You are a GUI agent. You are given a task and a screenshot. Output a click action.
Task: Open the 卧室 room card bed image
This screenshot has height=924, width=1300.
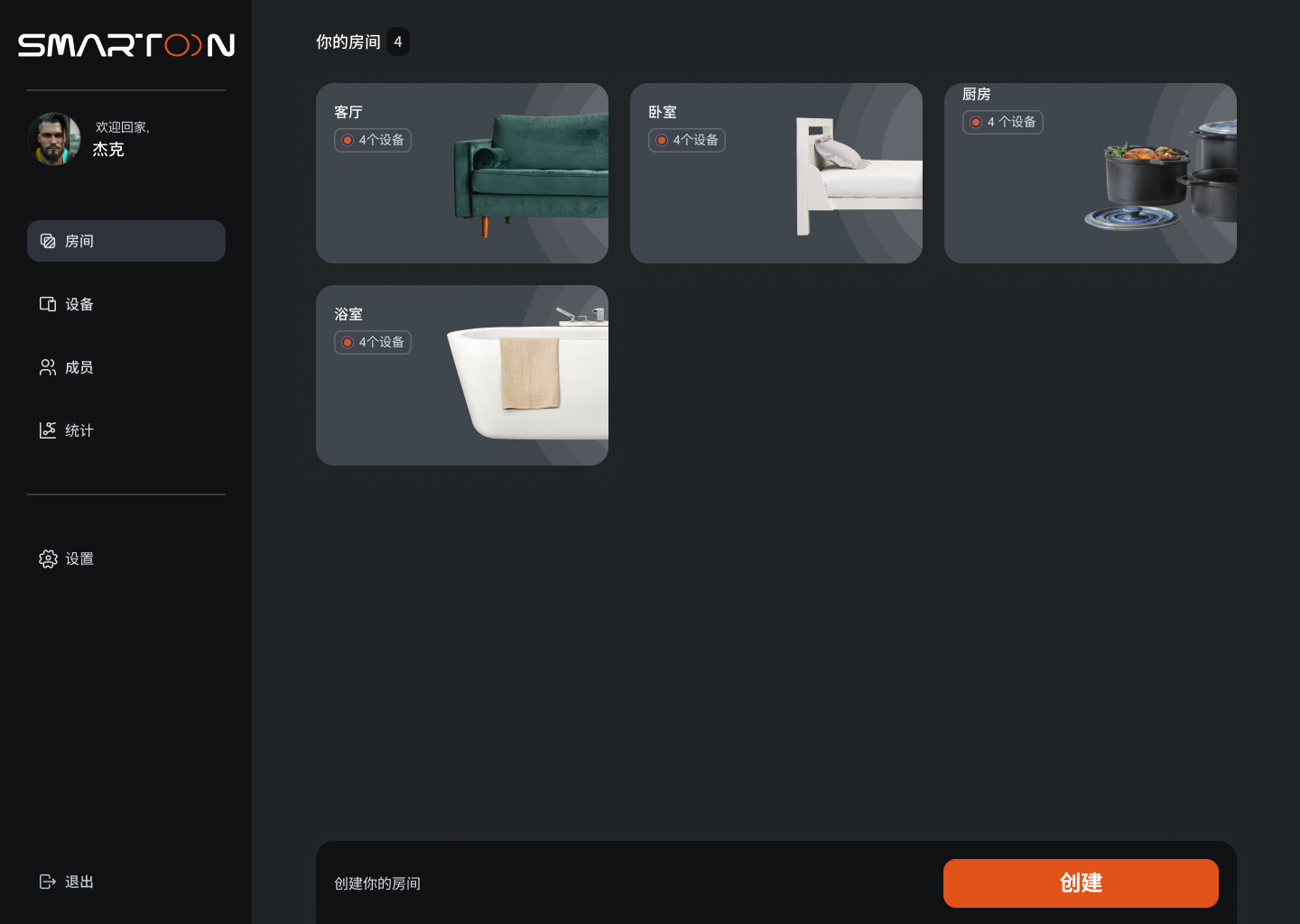coord(858,176)
